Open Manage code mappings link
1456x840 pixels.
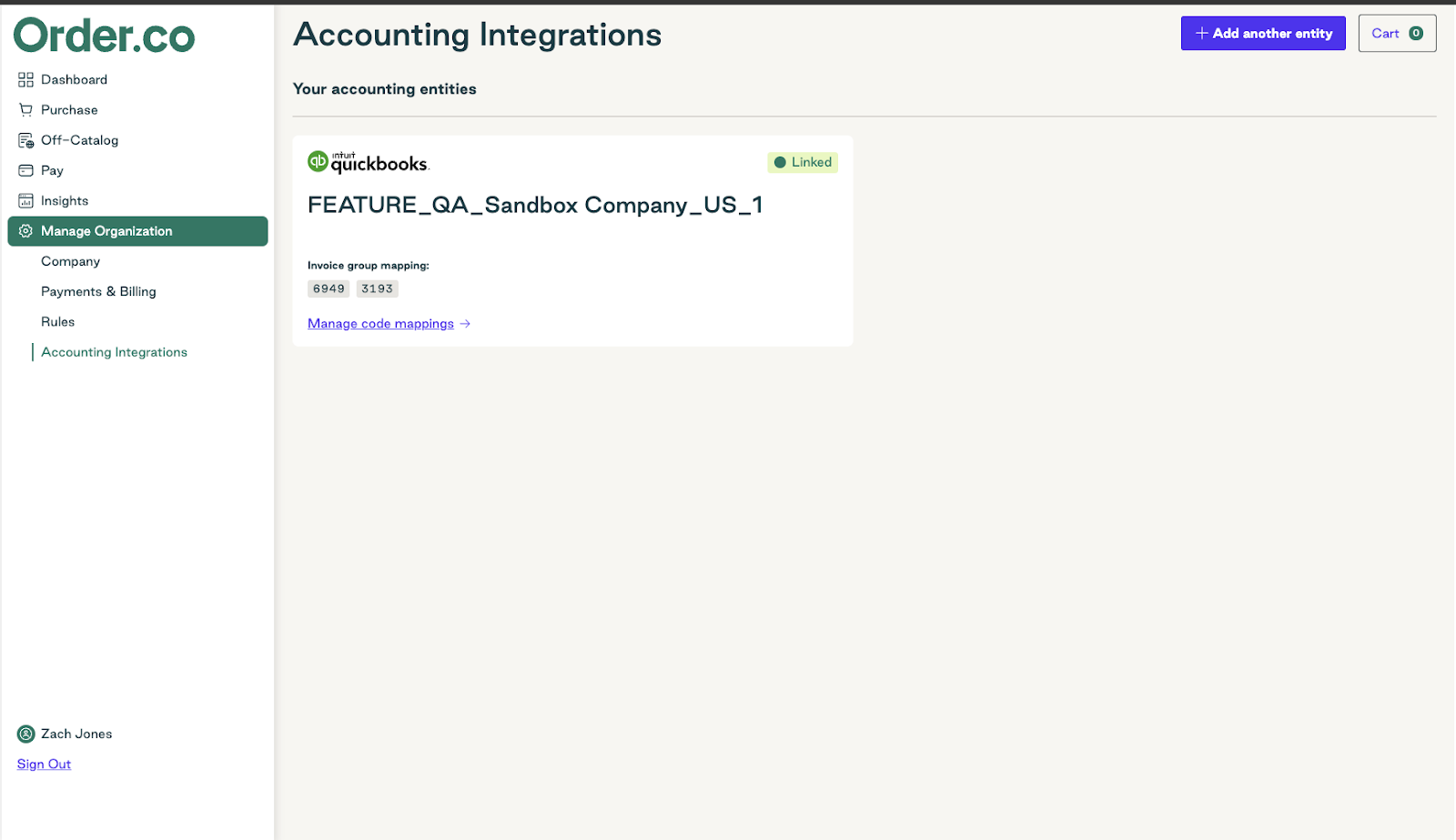(380, 323)
